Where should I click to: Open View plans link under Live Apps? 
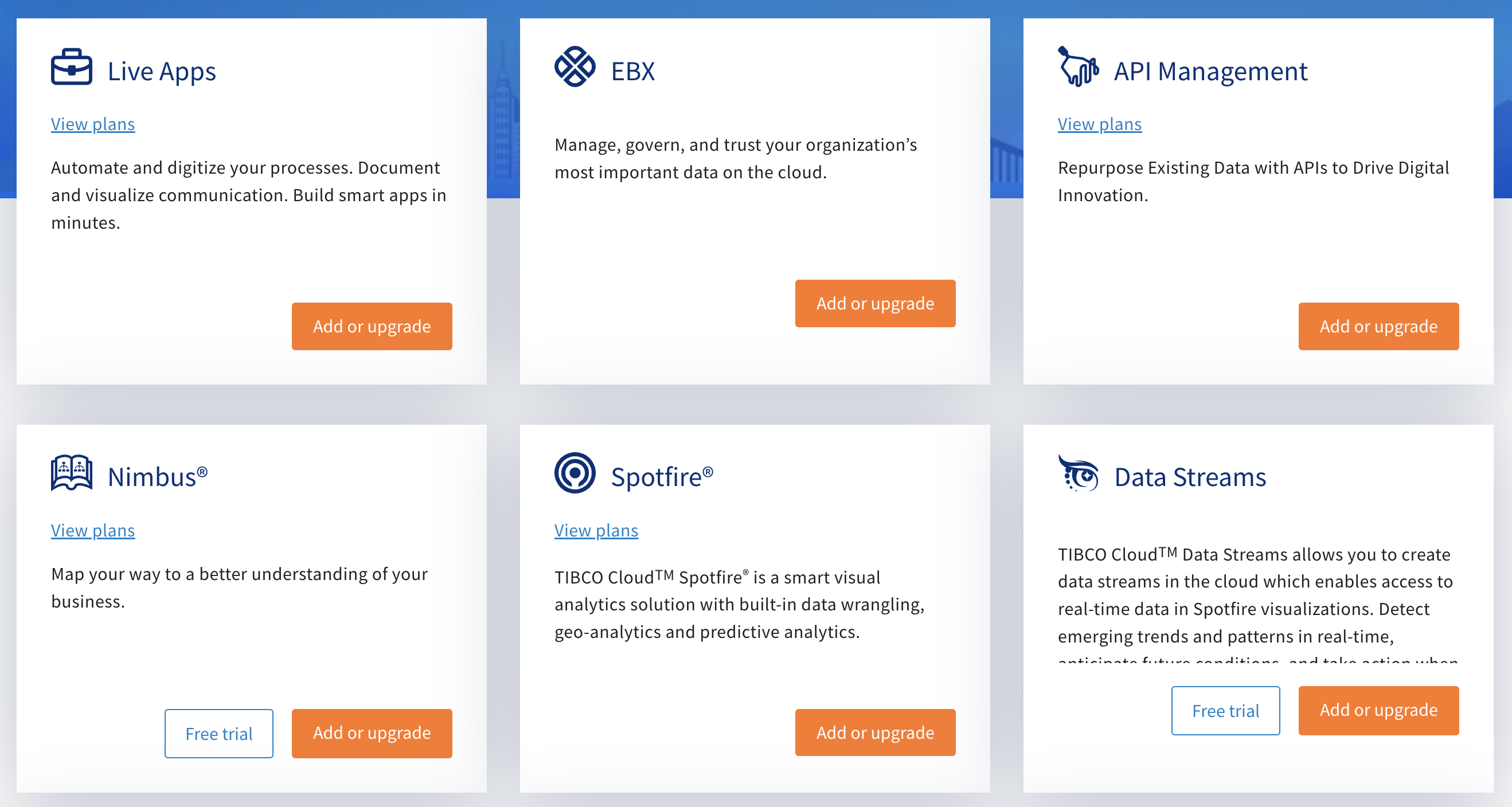pos(93,124)
